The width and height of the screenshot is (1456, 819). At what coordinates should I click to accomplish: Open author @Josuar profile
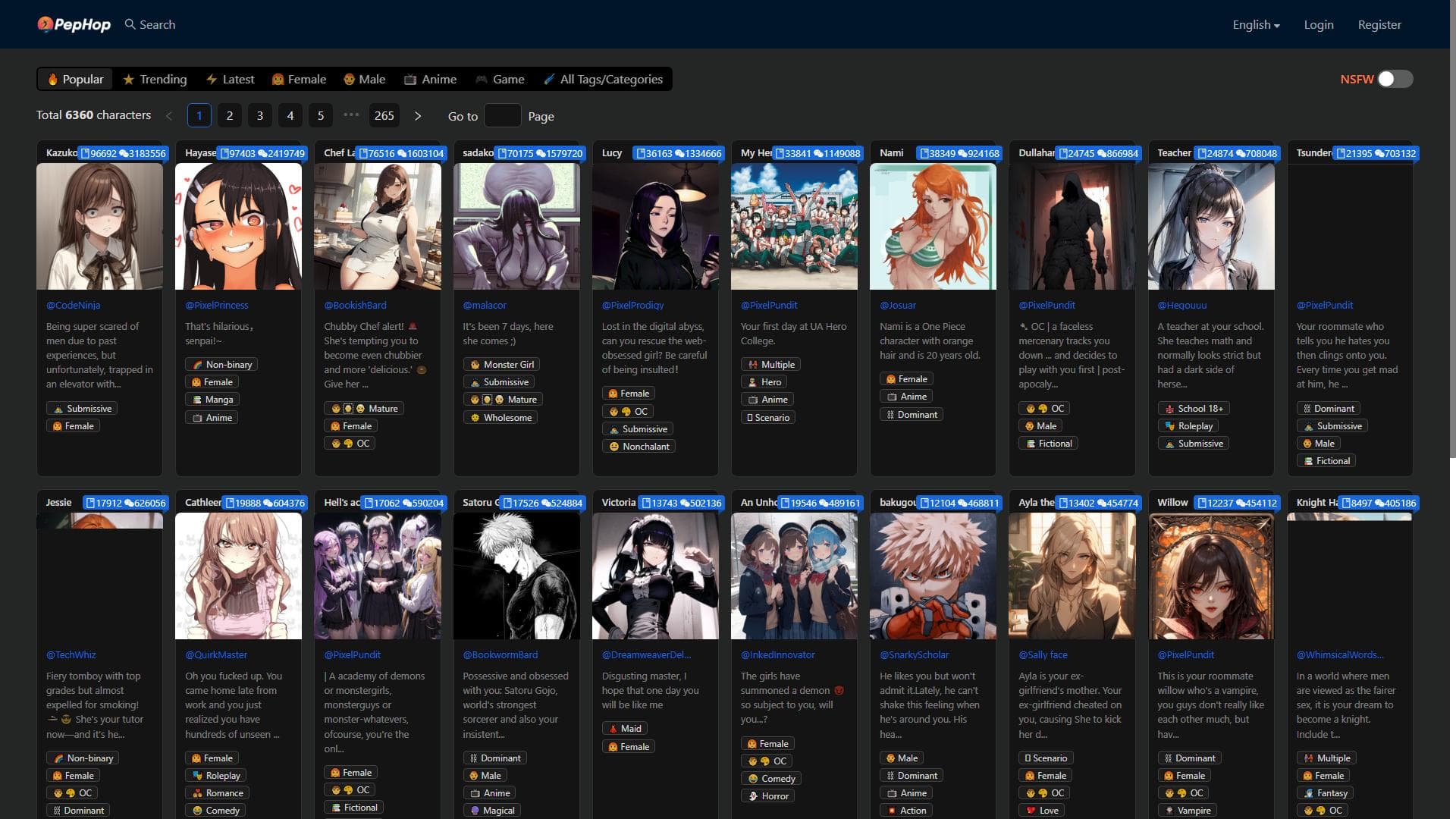(x=898, y=305)
